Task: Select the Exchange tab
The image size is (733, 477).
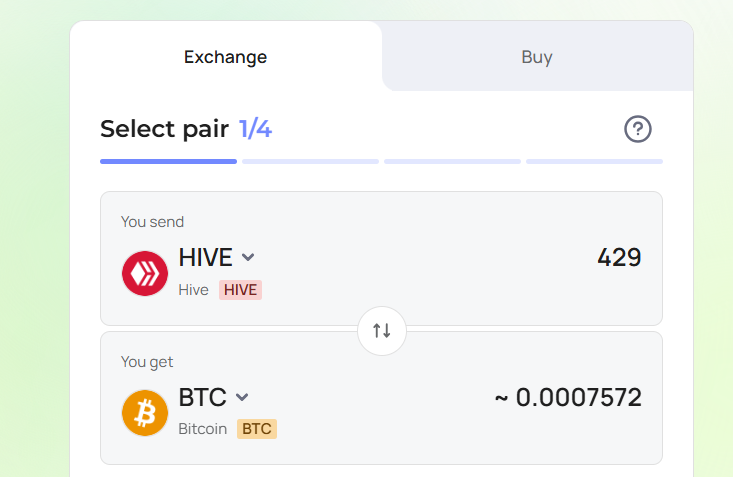Action: pyautogui.click(x=225, y=57)
